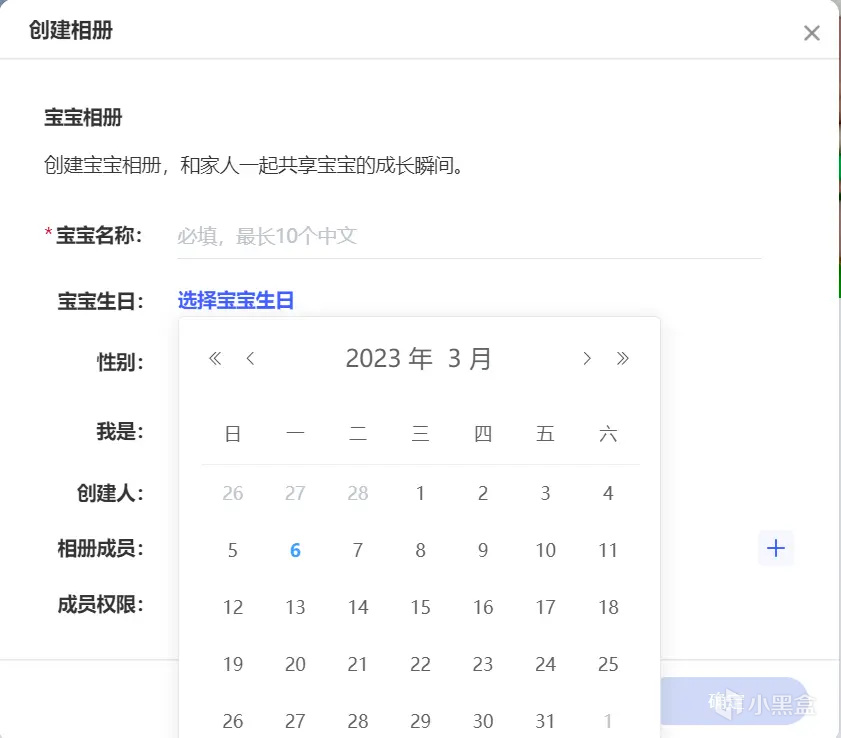Image resolution: width=841 pixels, height=738 pixels.
Task: Select March 9 in the calendar
Action: [483, 550]
